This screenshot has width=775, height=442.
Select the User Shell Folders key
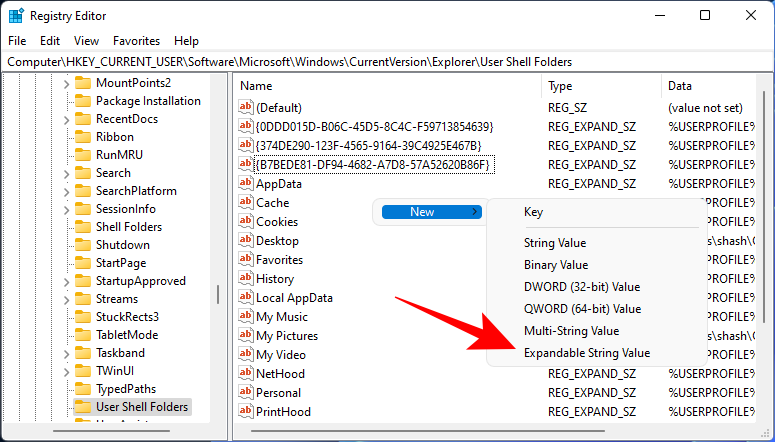[141, 407]
